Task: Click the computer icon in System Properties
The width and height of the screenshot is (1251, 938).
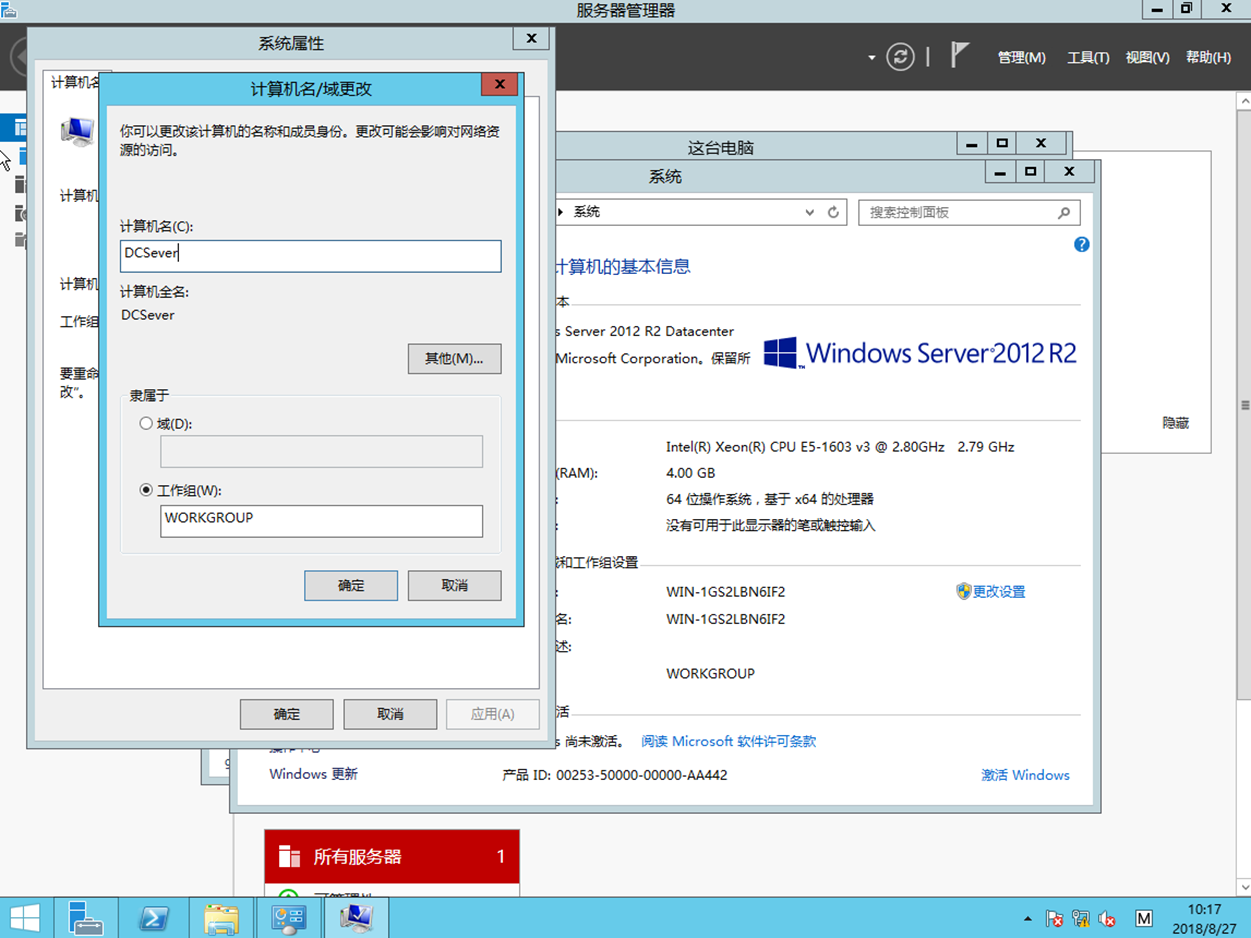Action: pos(77,132)
